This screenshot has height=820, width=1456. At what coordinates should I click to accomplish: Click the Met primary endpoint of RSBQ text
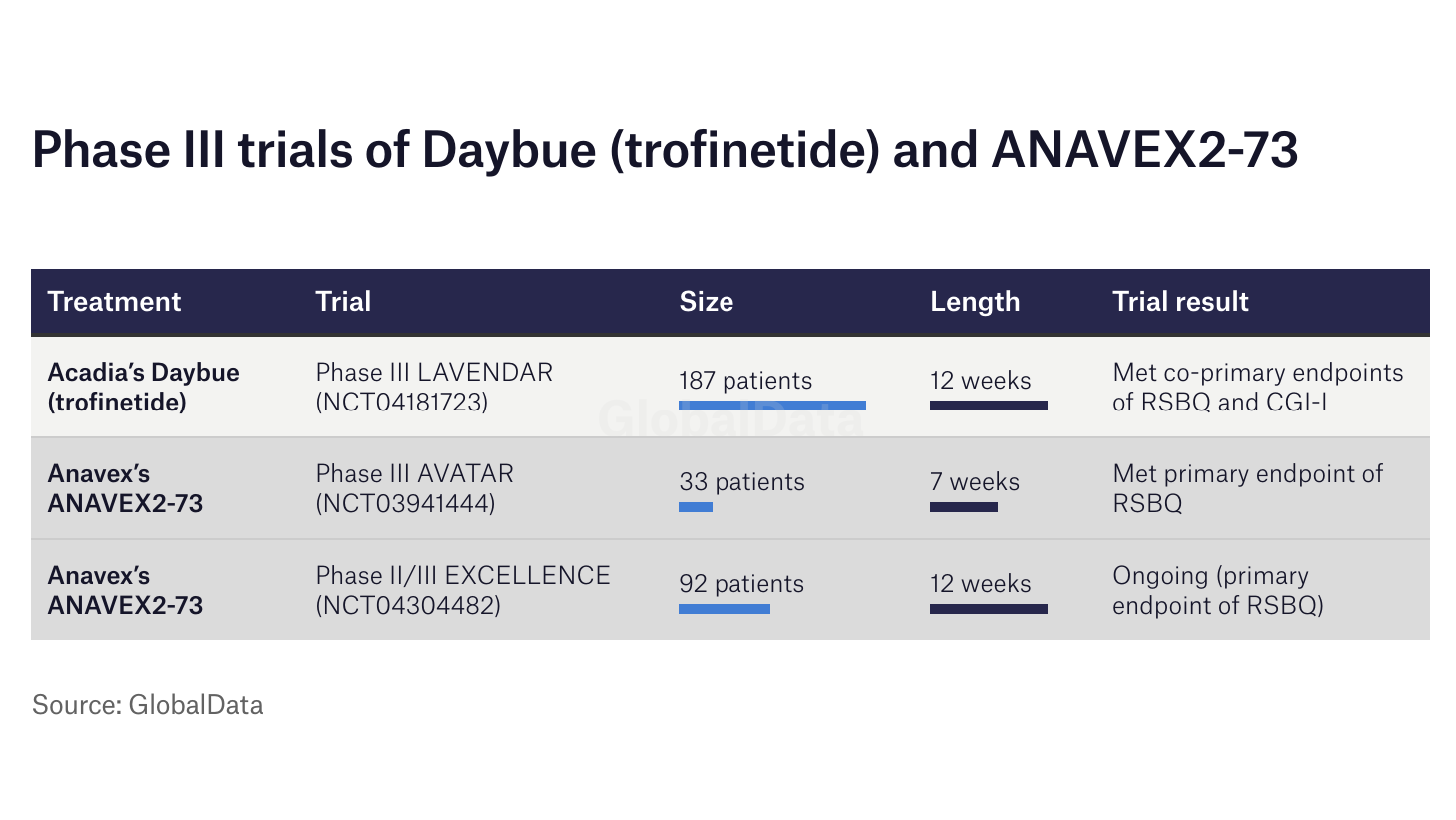pyautogui.click(x=1247, y=488)
